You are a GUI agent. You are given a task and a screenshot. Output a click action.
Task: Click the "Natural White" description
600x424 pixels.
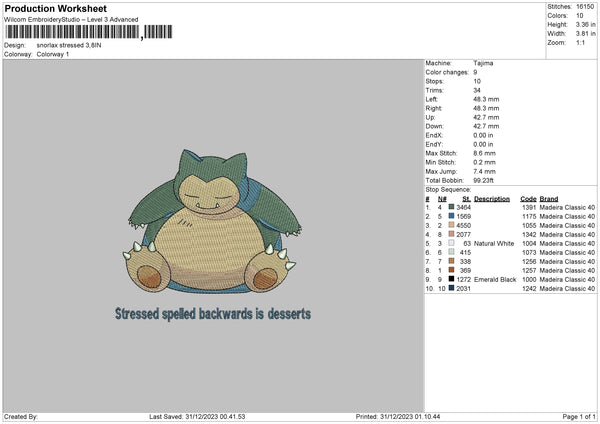pos(494,243)
